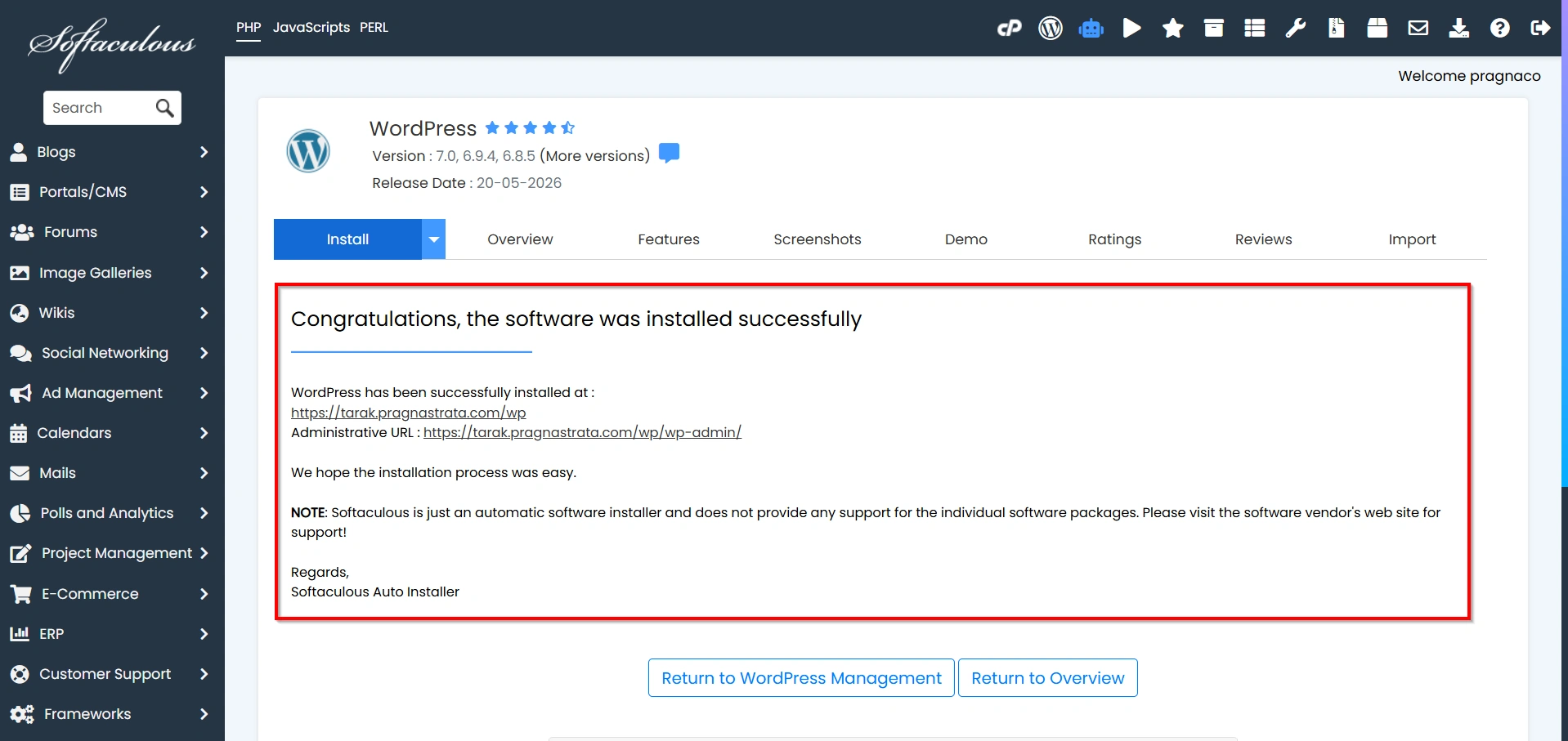Open the Import tab
The width and height of the screenshot is (1568, 741).
pos(1412,239)
